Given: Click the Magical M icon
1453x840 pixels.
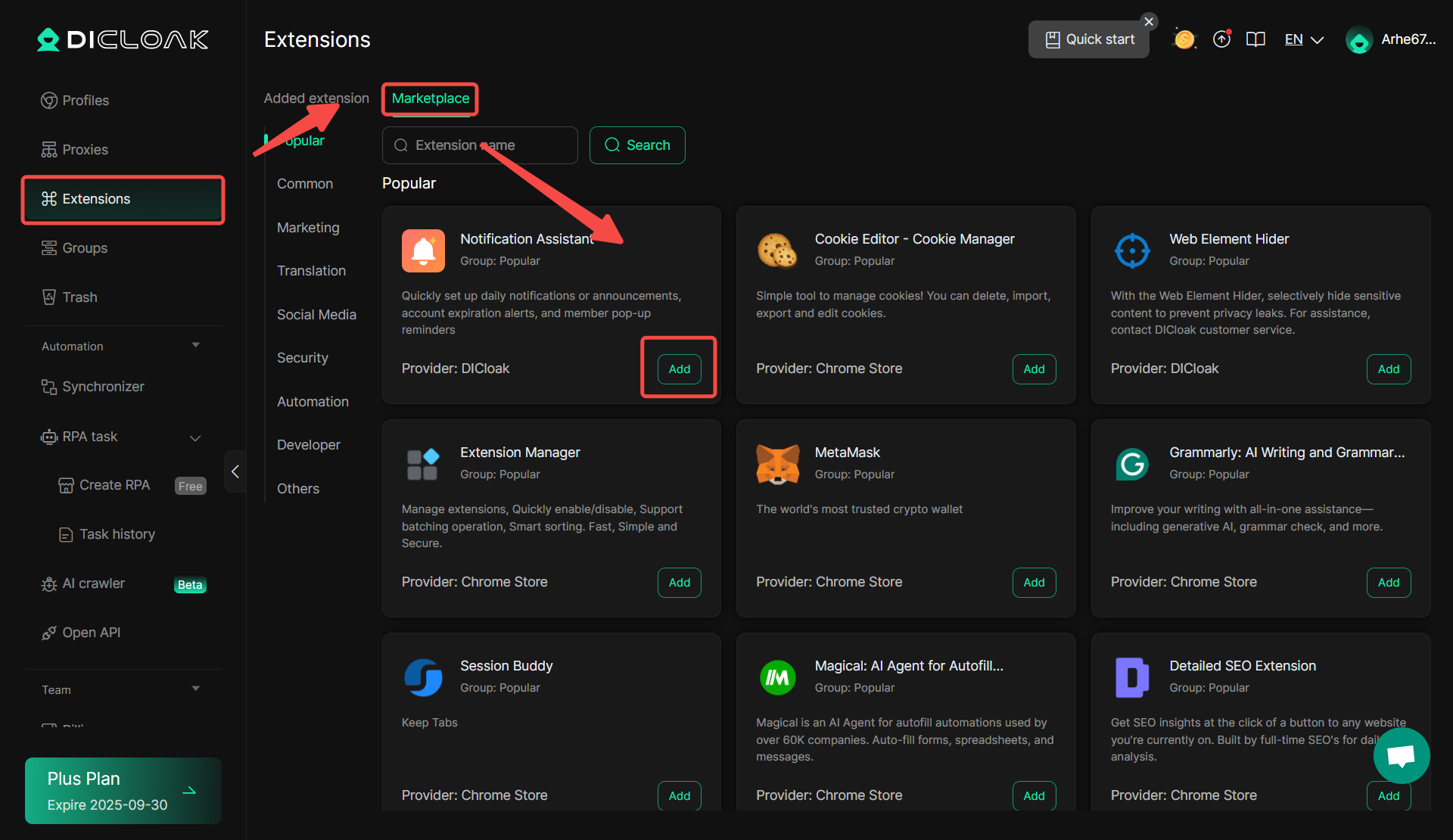Looking at the screenshot, I should point(777,677).
